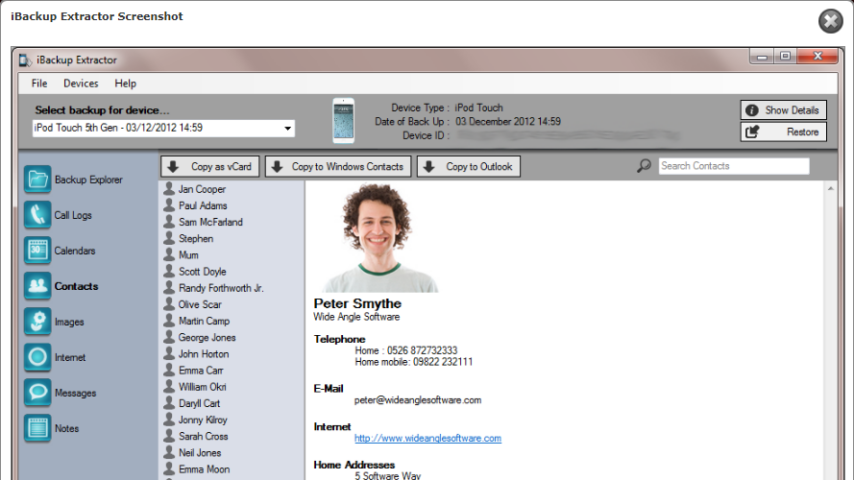Open the Messages speech bubble icon
Viewport: 854px width, 480px height.
(38, 393)
